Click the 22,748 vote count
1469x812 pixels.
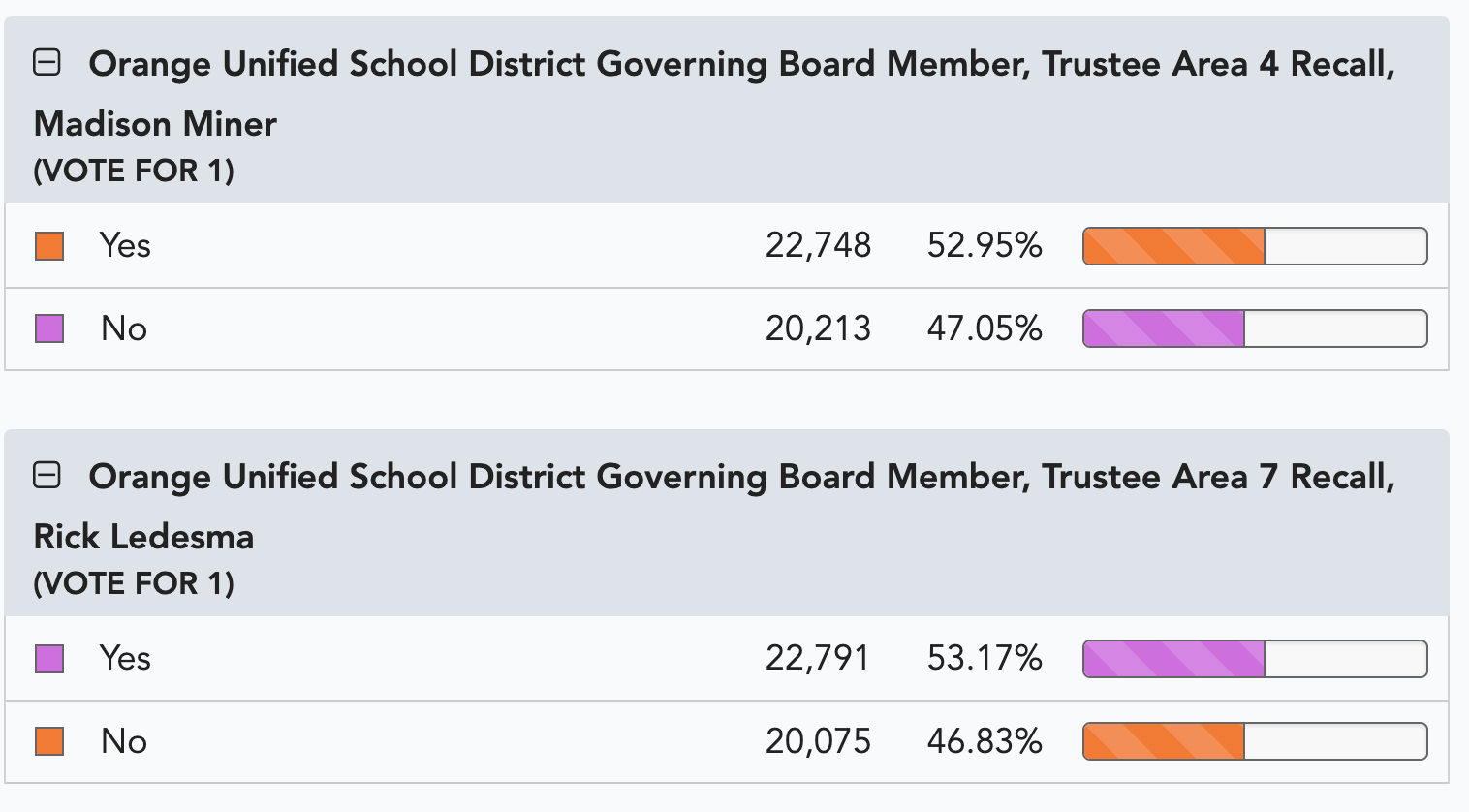click(818, 245)
